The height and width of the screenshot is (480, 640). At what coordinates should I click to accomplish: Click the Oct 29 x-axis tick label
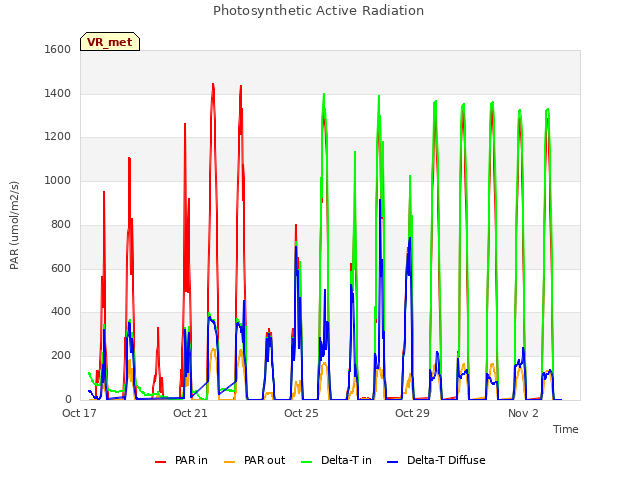pos(412,413)
